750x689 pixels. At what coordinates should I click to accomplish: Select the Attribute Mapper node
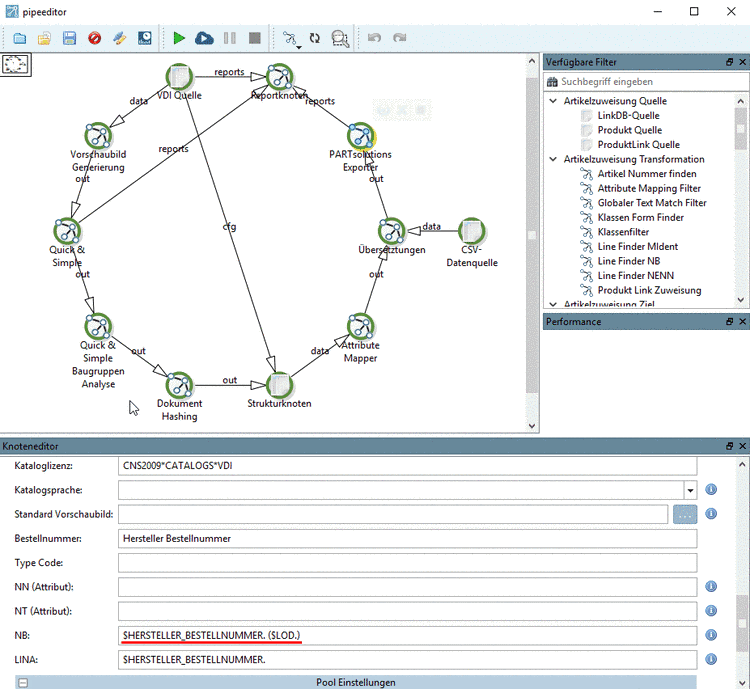point(361,326)
